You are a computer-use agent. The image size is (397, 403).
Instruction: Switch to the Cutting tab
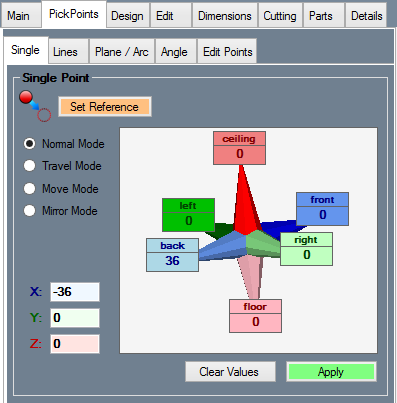tap(280, 16)
